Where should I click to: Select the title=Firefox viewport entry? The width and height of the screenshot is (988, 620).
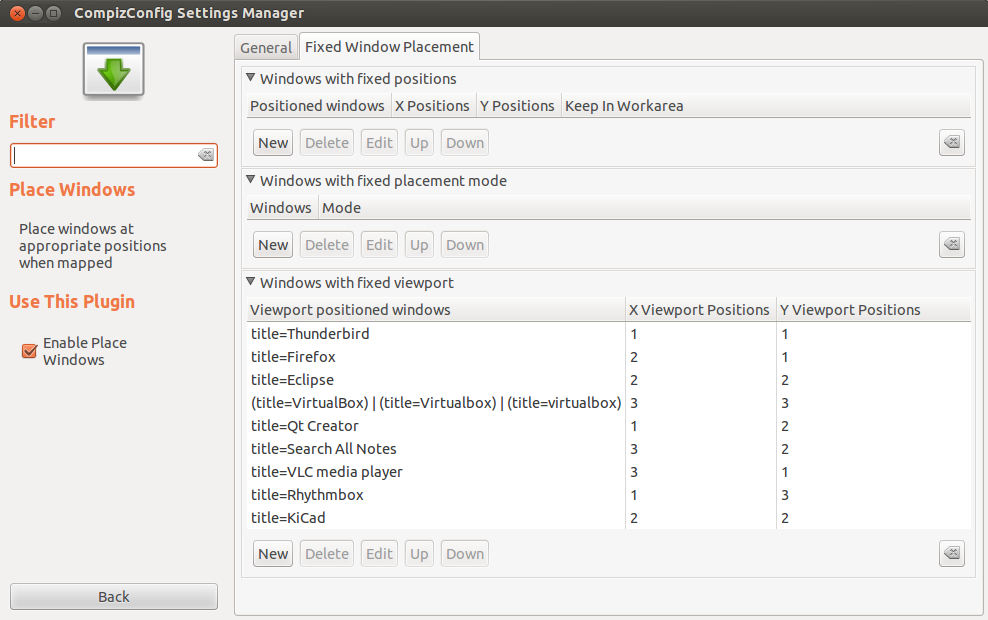point(293,356)
